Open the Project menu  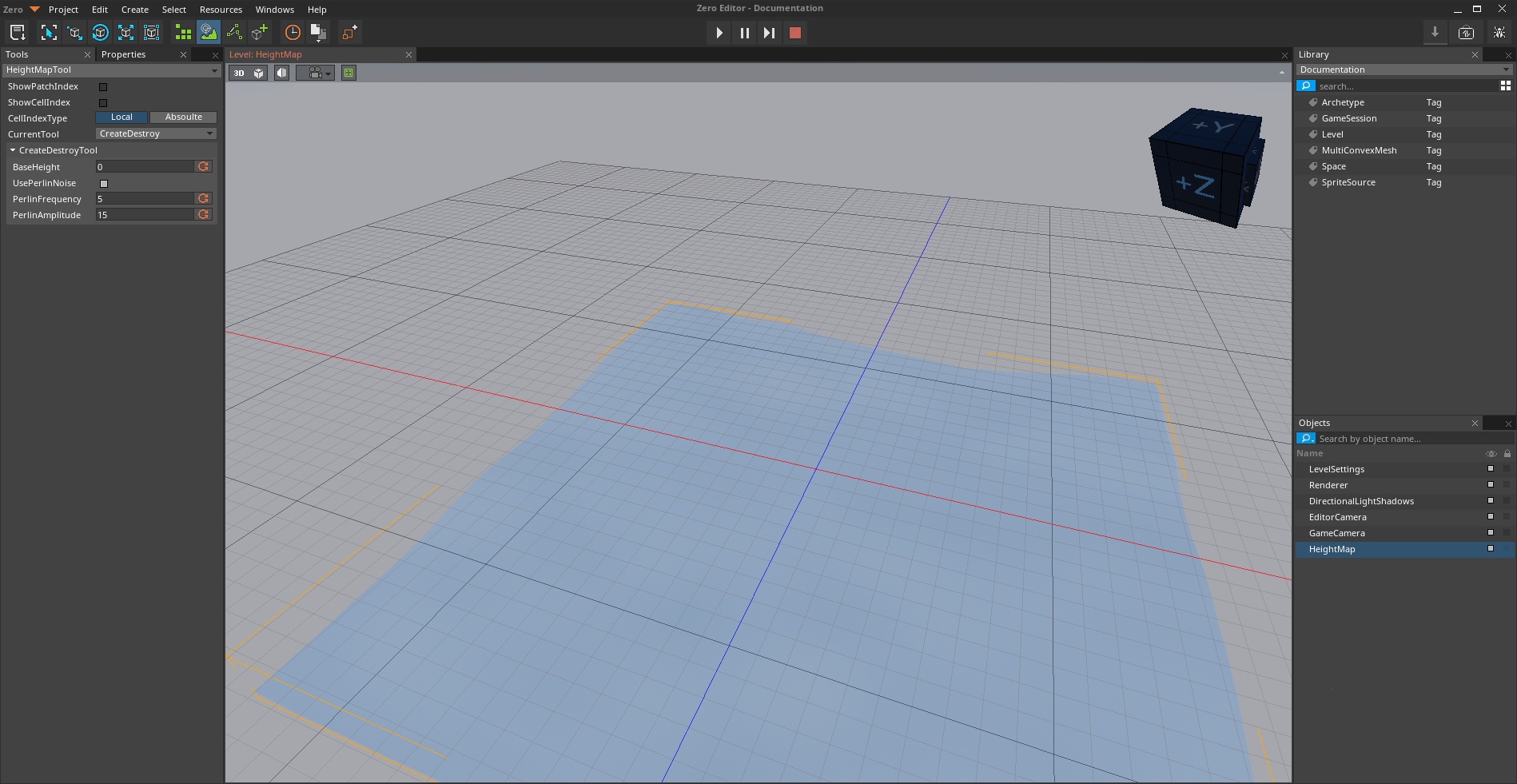[63, 10]
